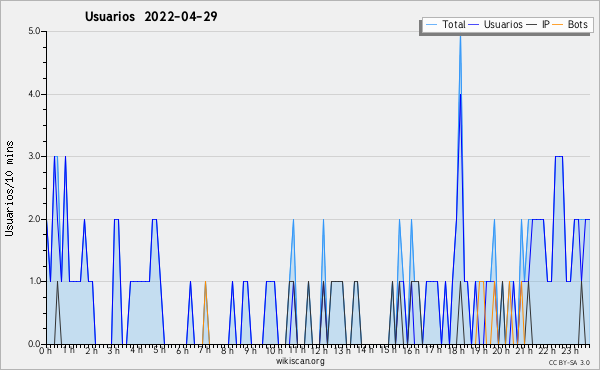Click the '17 h' x-axis label
Viewport: 600px width, 370px height.
coord(433,350)
